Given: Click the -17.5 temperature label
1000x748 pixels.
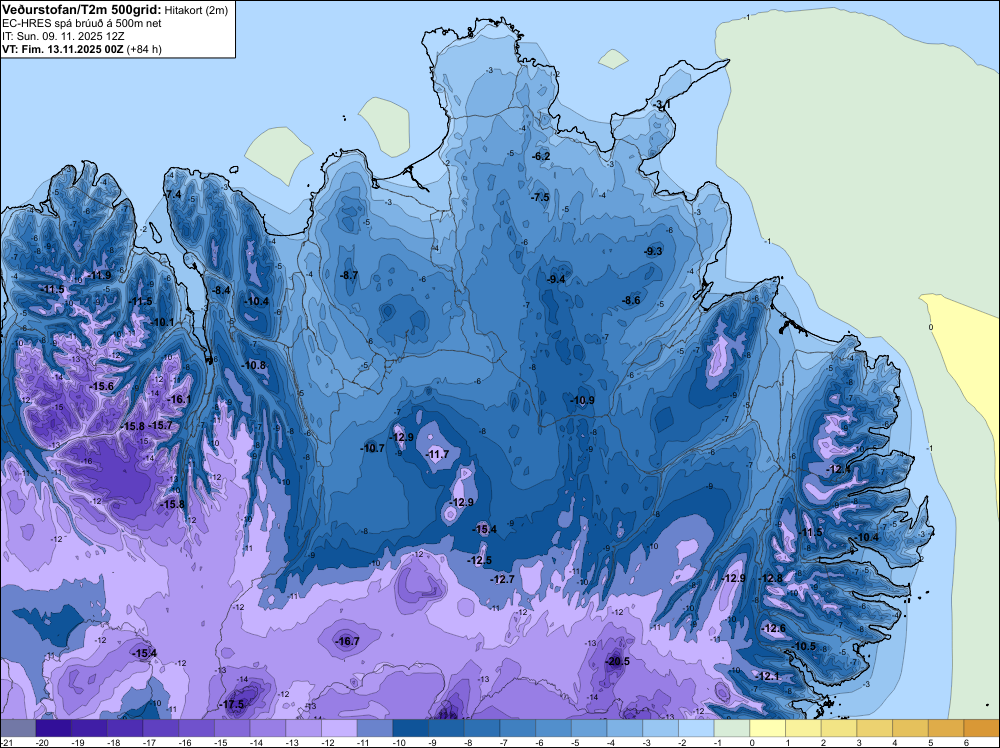Looking at the screenshot, I should pyautogui.click(x=232, y=705).
